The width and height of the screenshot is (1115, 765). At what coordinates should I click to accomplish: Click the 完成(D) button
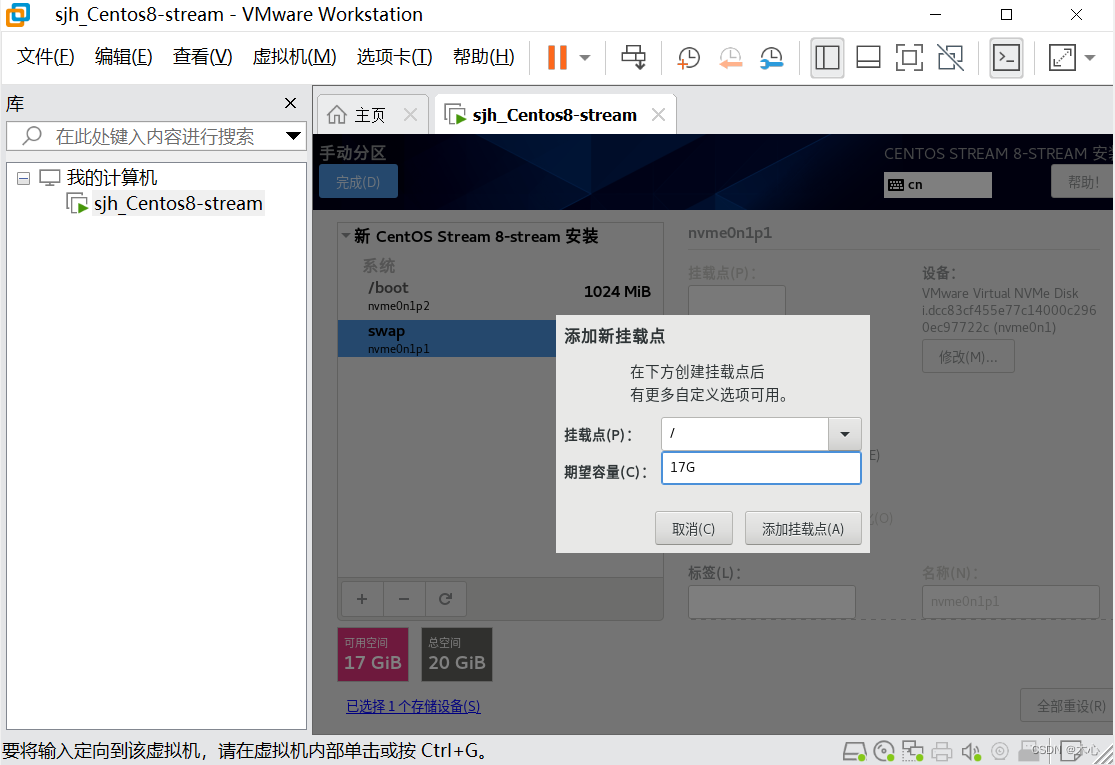[x=358, y=182]
